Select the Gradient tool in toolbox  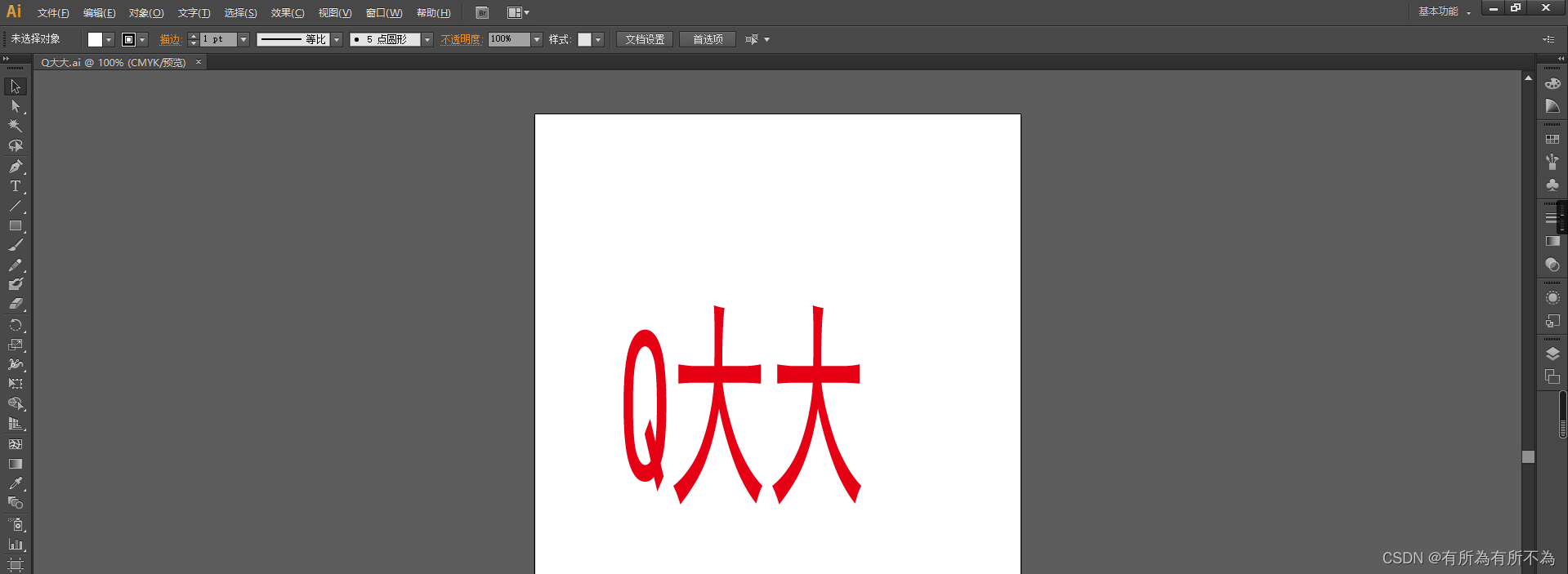click(x=16, y=464)
